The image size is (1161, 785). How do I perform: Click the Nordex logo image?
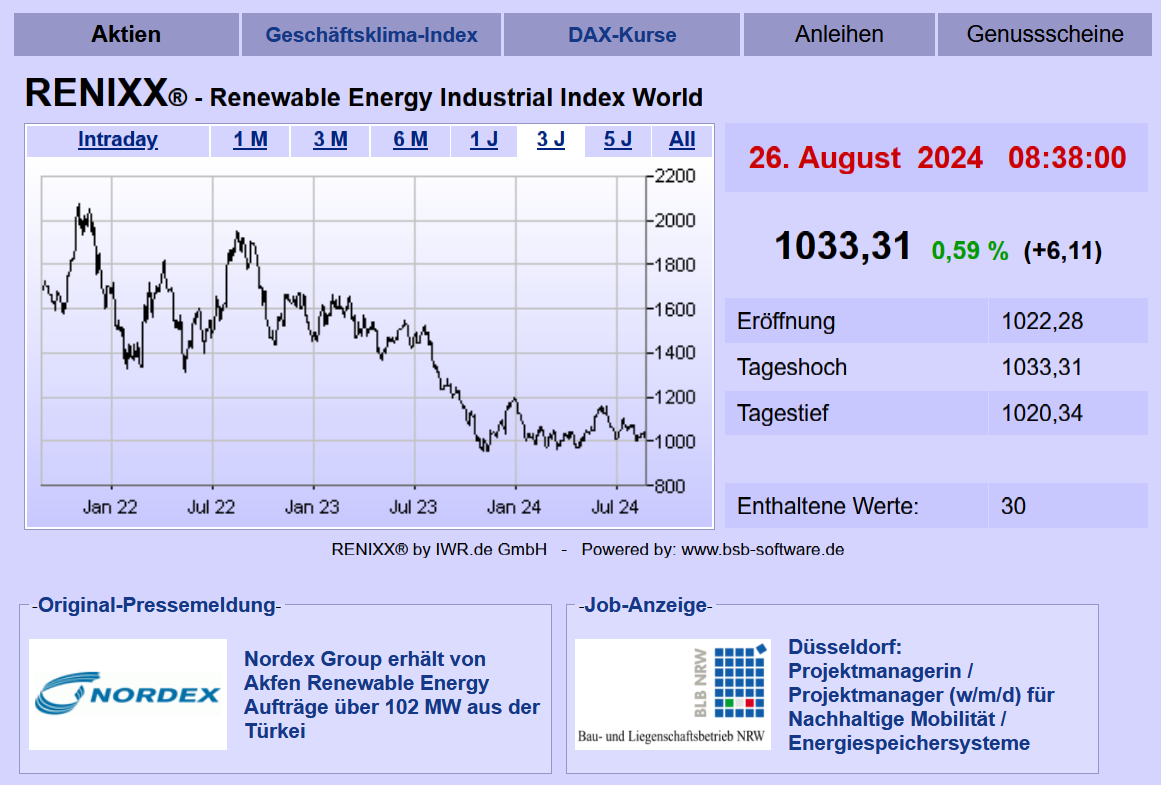[128, 695]
